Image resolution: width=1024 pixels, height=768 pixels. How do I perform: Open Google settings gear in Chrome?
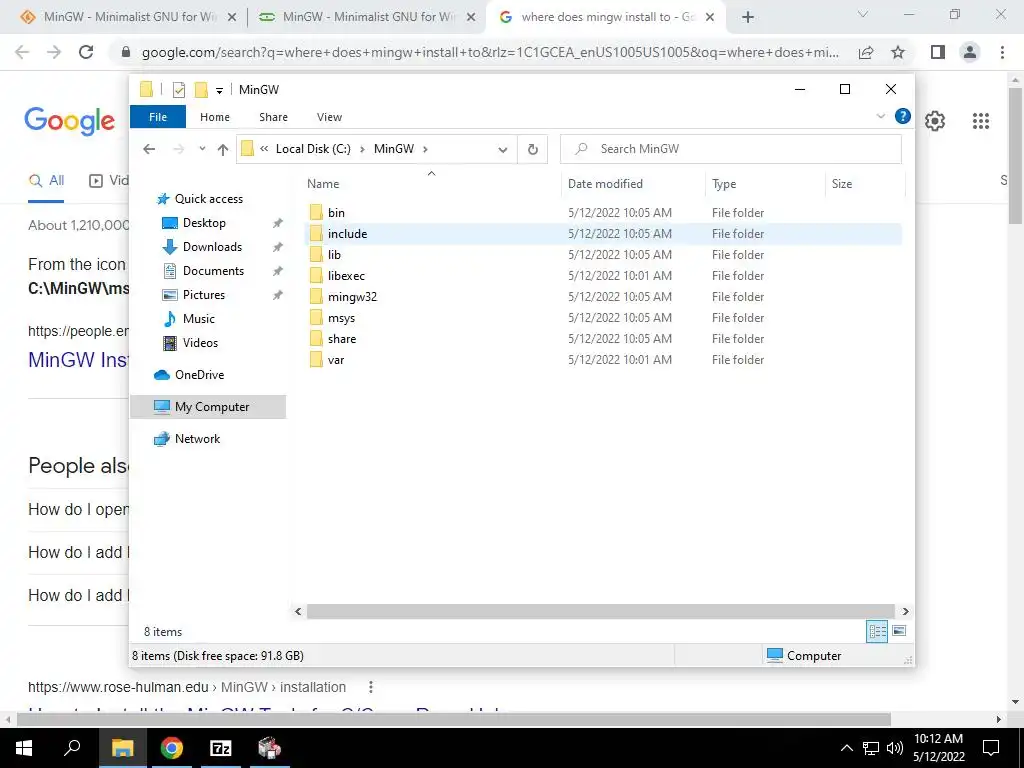click(935, 121)
